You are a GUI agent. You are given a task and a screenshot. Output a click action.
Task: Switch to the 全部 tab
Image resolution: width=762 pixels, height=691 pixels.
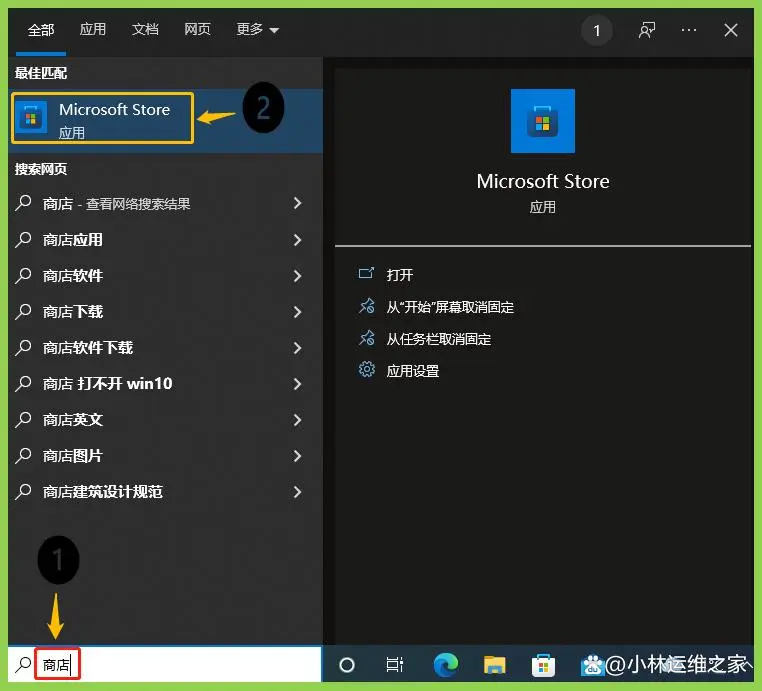coord(41,30)
